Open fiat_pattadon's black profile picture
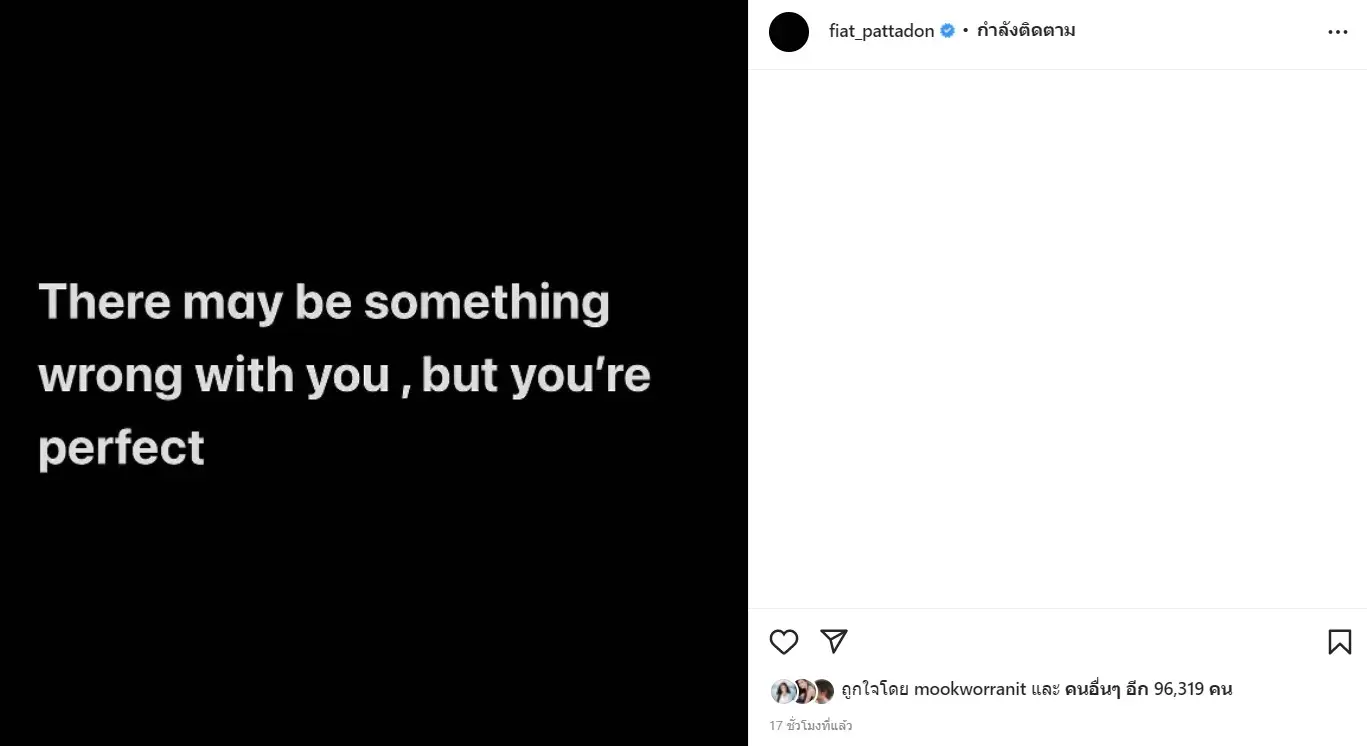1367x746 pixels. [x=789, y=32]
